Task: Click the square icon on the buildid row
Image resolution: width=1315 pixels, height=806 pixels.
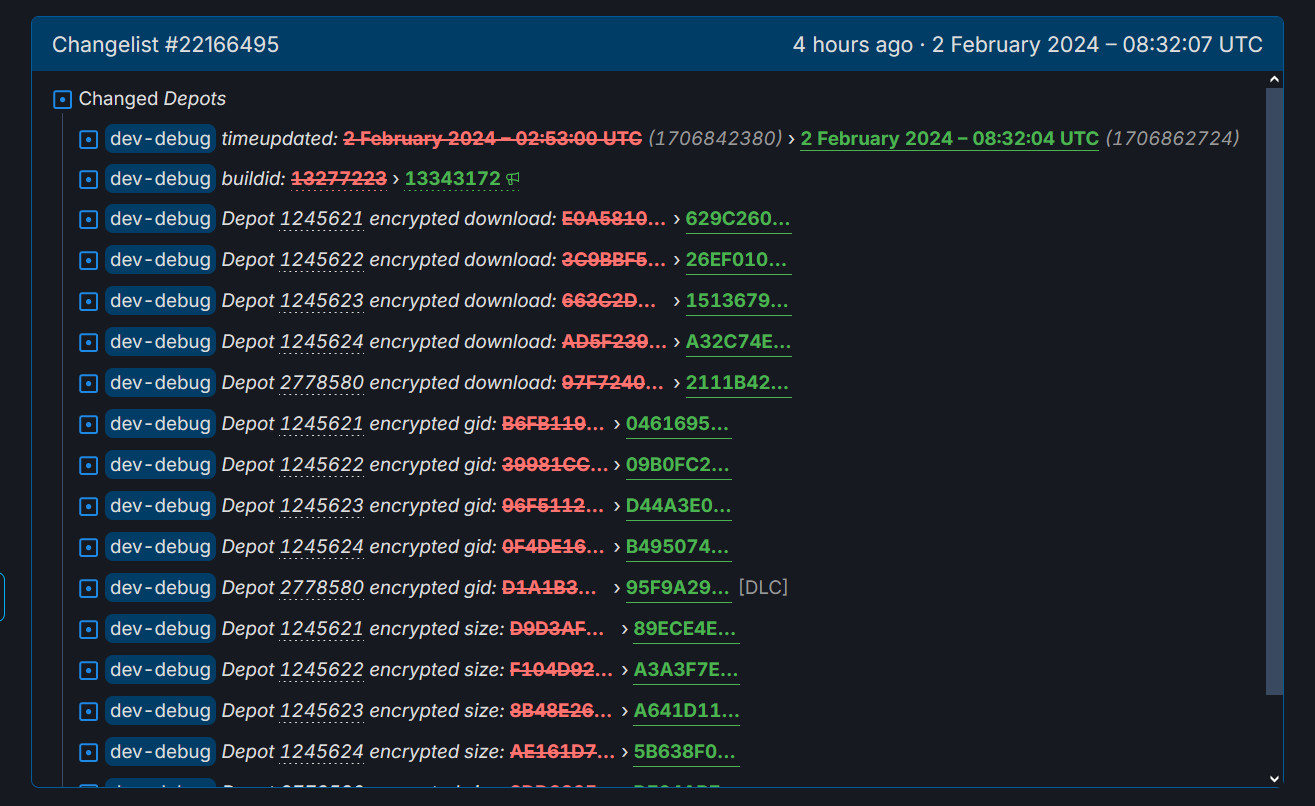Action: point(89,180)
